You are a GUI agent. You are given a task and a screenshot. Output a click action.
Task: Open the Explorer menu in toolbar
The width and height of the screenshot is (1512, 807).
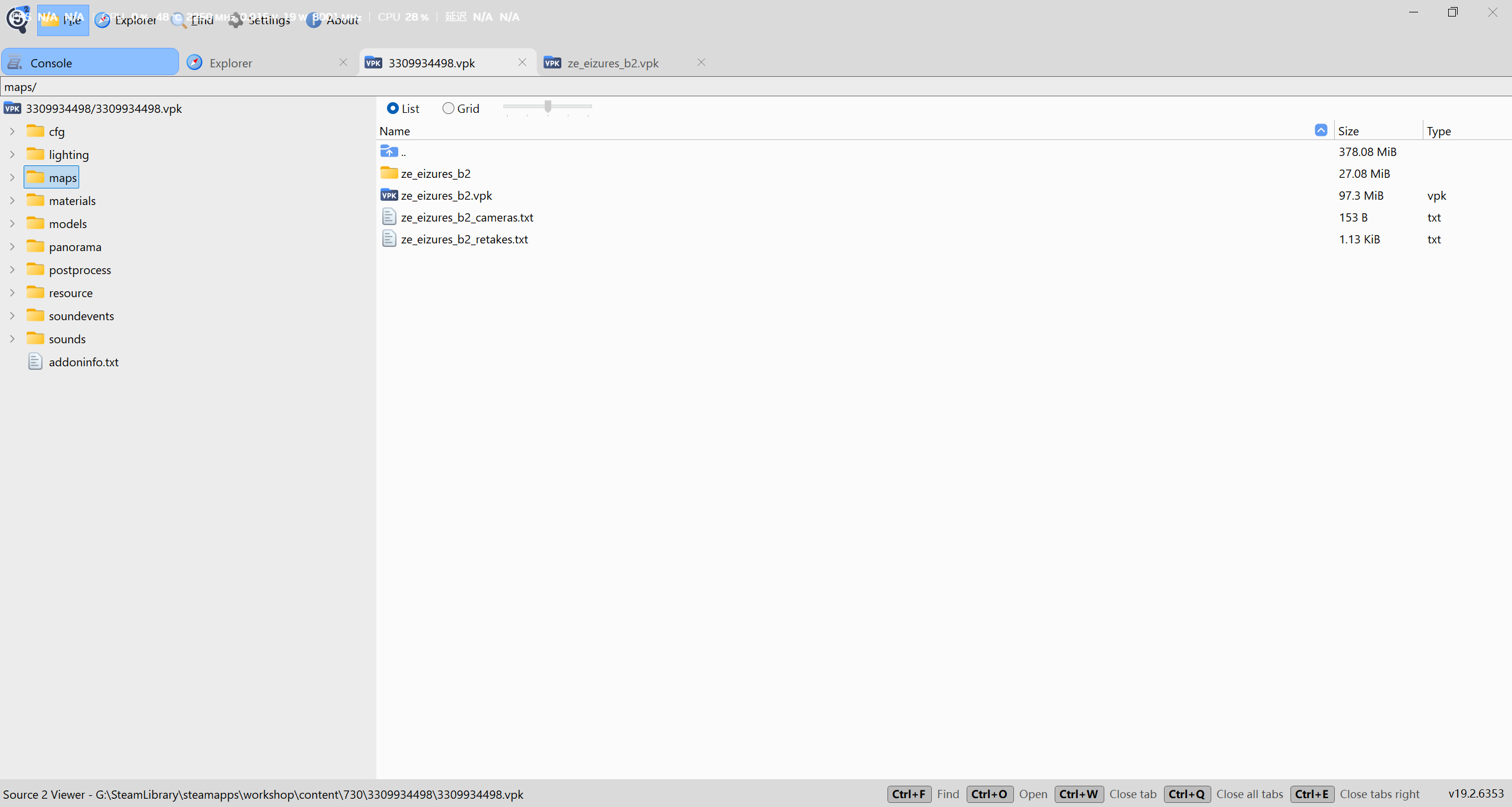click(126, 20)
